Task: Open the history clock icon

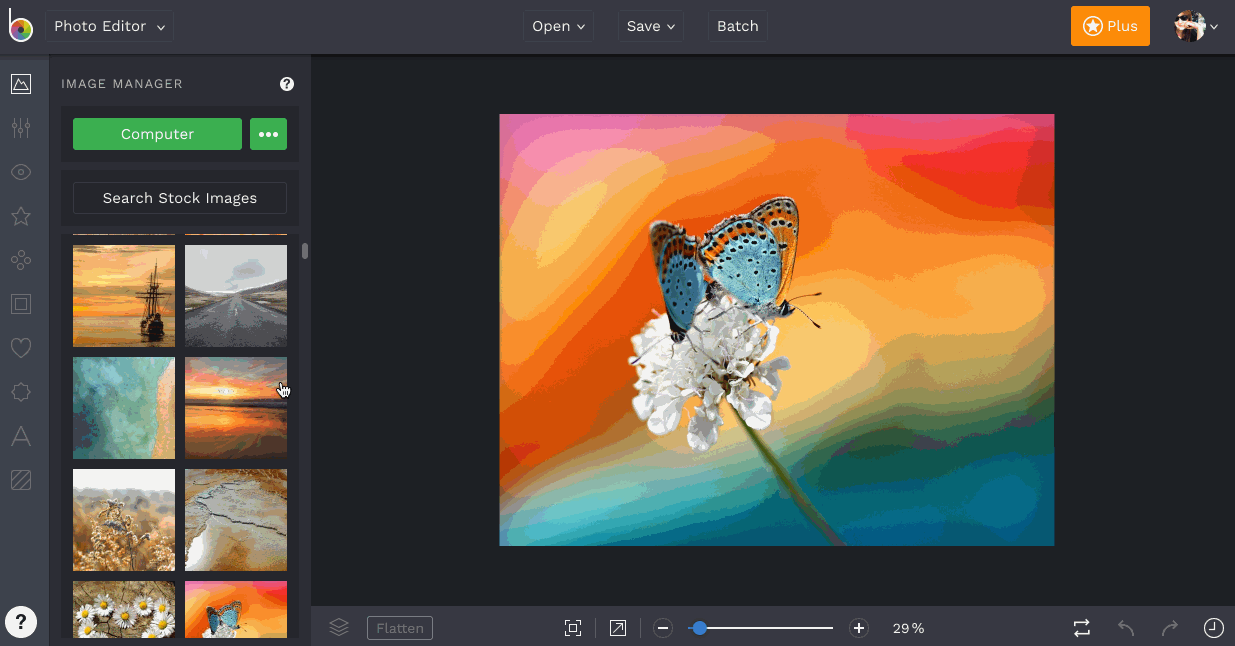Action: pyautogui.click(x=1213, y=628)
